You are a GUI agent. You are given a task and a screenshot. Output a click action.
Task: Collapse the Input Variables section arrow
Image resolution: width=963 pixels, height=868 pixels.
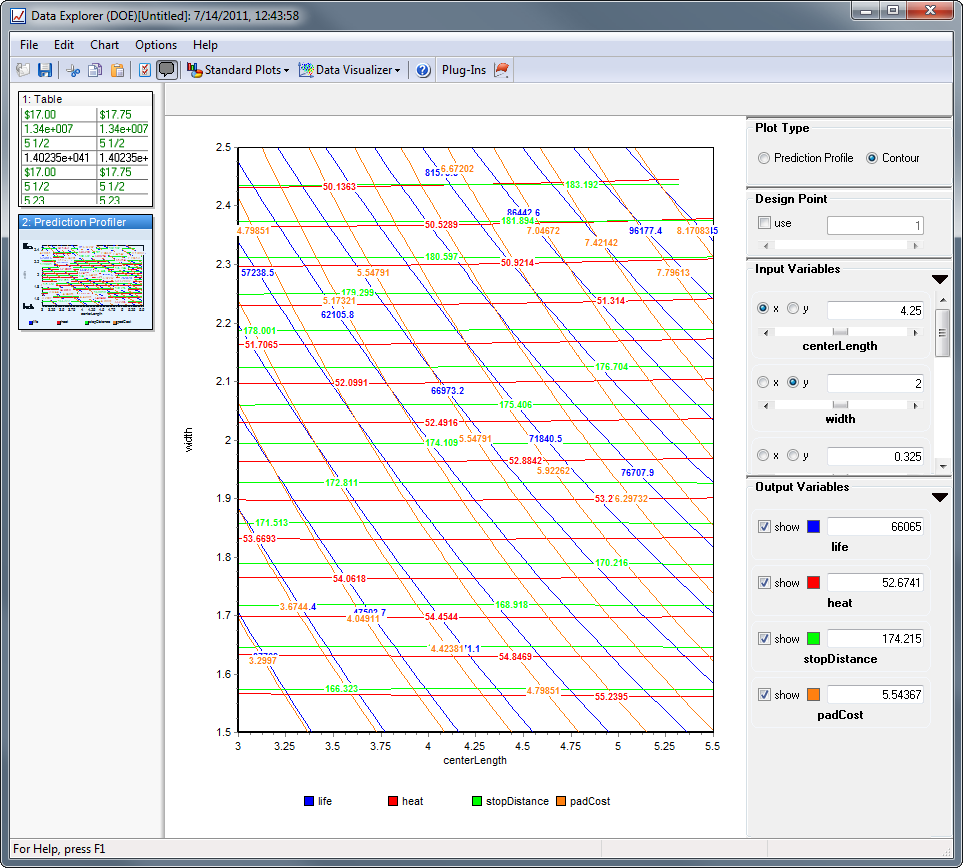[x=939, y=280]
